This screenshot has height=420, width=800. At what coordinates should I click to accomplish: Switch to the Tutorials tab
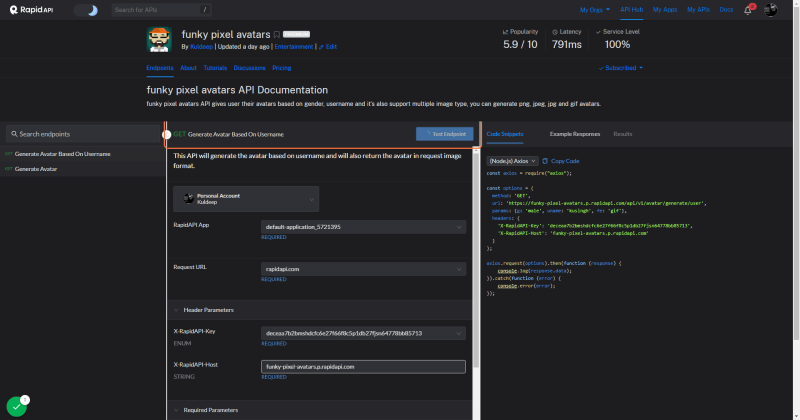215,68
